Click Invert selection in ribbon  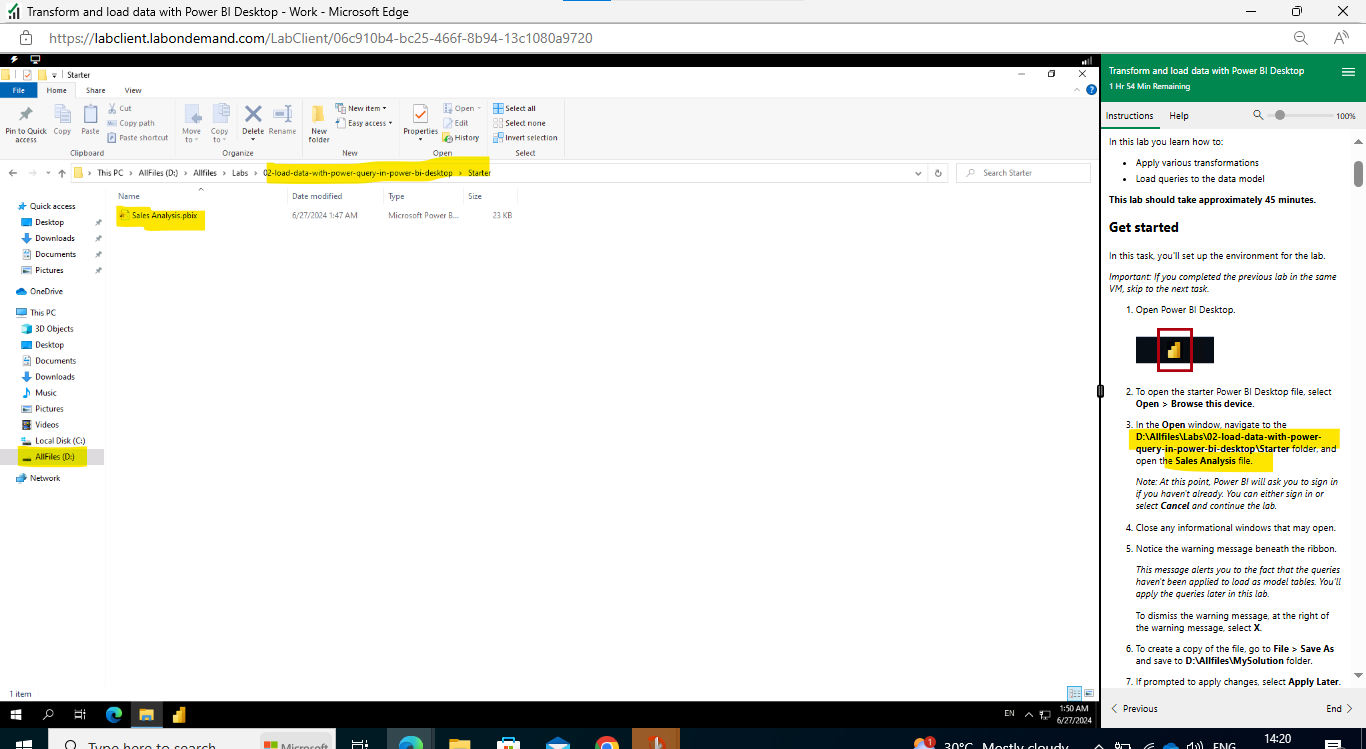(525, 138)
